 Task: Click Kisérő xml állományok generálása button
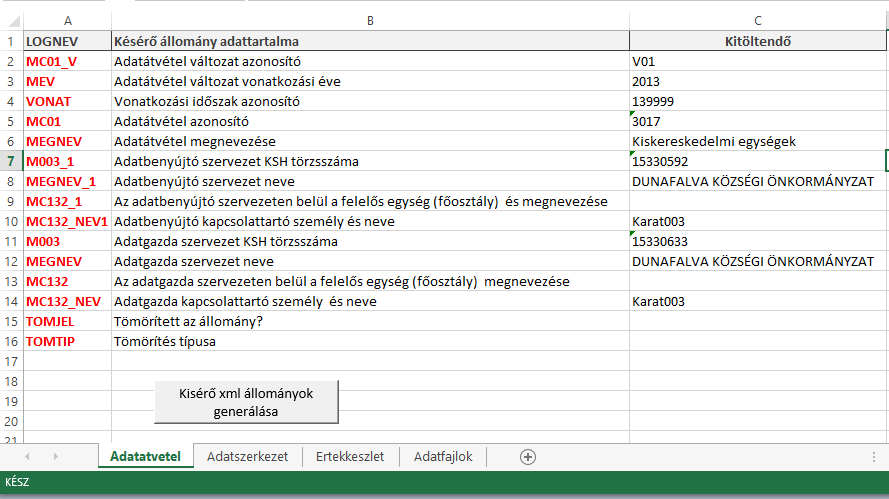246,402
